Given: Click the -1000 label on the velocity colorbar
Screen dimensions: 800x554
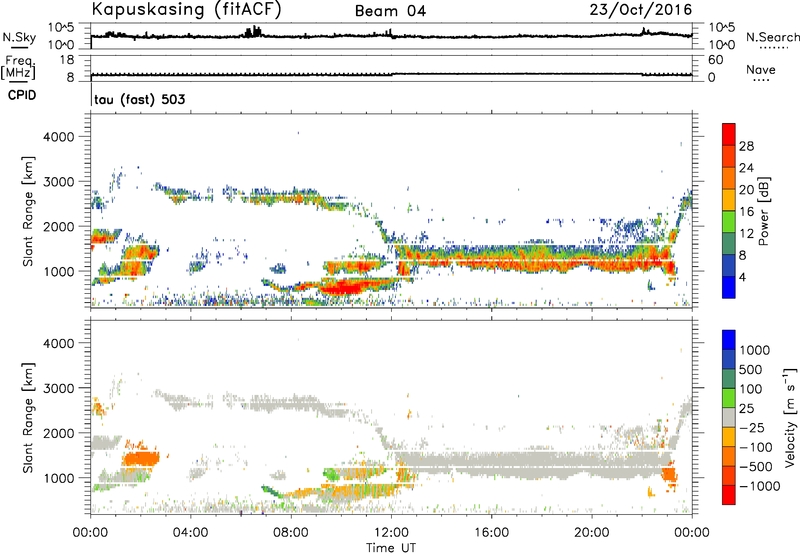Looking at the screenshot, I should (760, 486).
